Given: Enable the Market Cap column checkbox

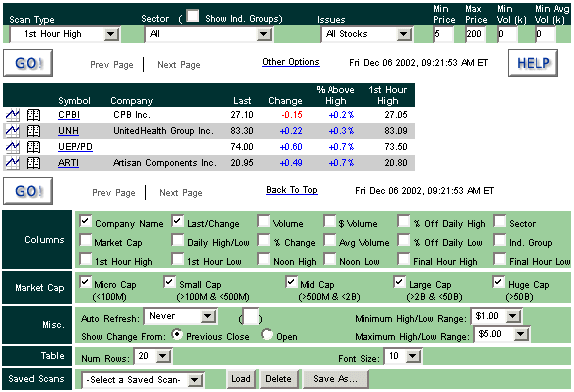Looking at the screenshot, I should 86,240.
